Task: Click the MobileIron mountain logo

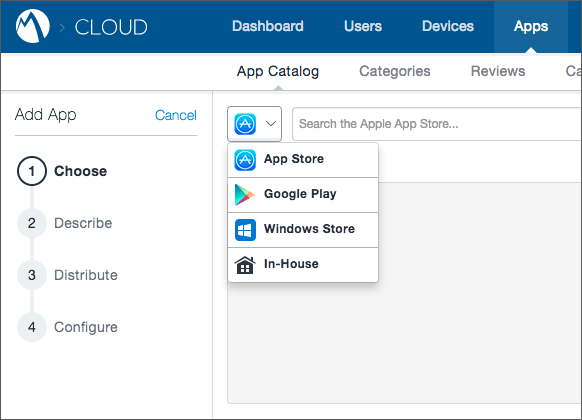Action: [x=33, y=26]
